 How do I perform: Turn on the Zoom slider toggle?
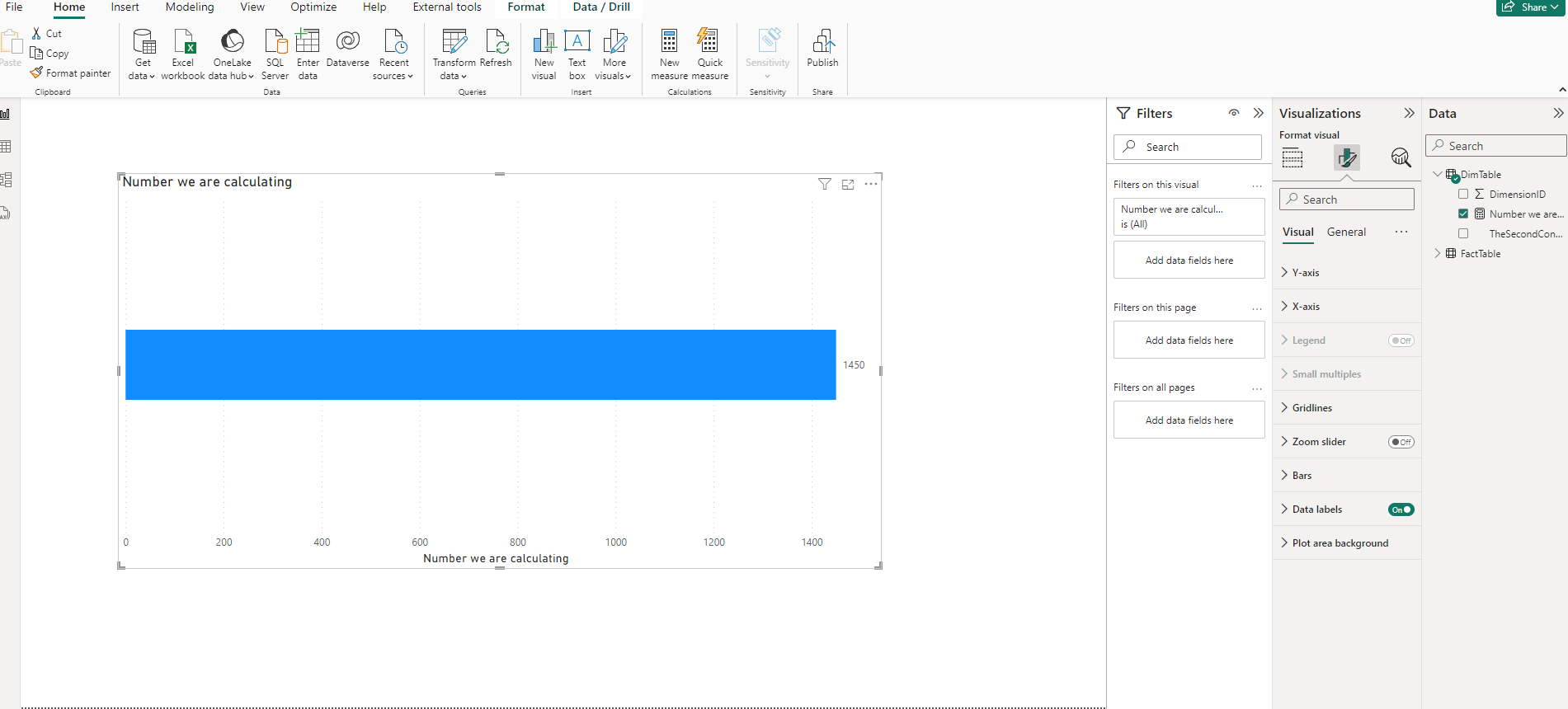[1401, 442]
